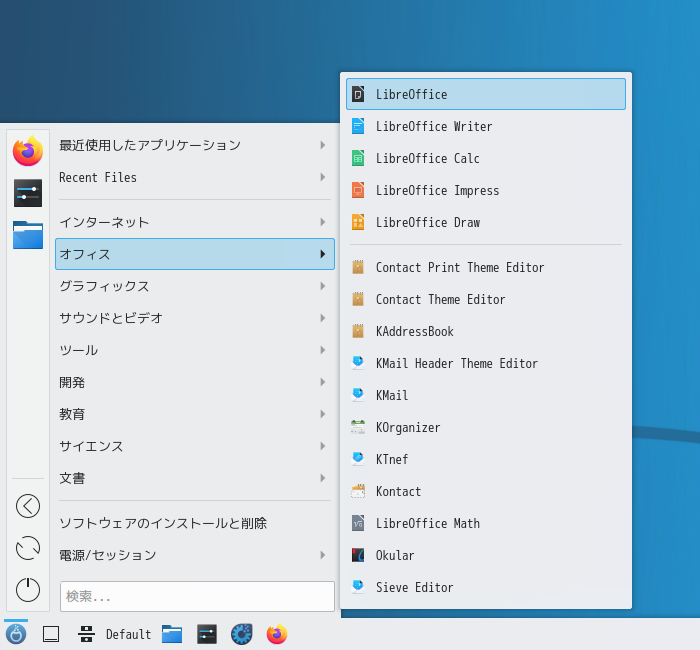Click the LibreOffice Math icon
This screenshot has height=650, width=700.
click(x=358, y=523)
